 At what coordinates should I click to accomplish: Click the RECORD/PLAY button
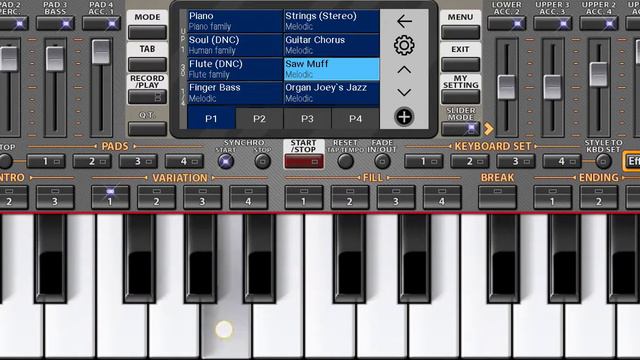[147, 97]
